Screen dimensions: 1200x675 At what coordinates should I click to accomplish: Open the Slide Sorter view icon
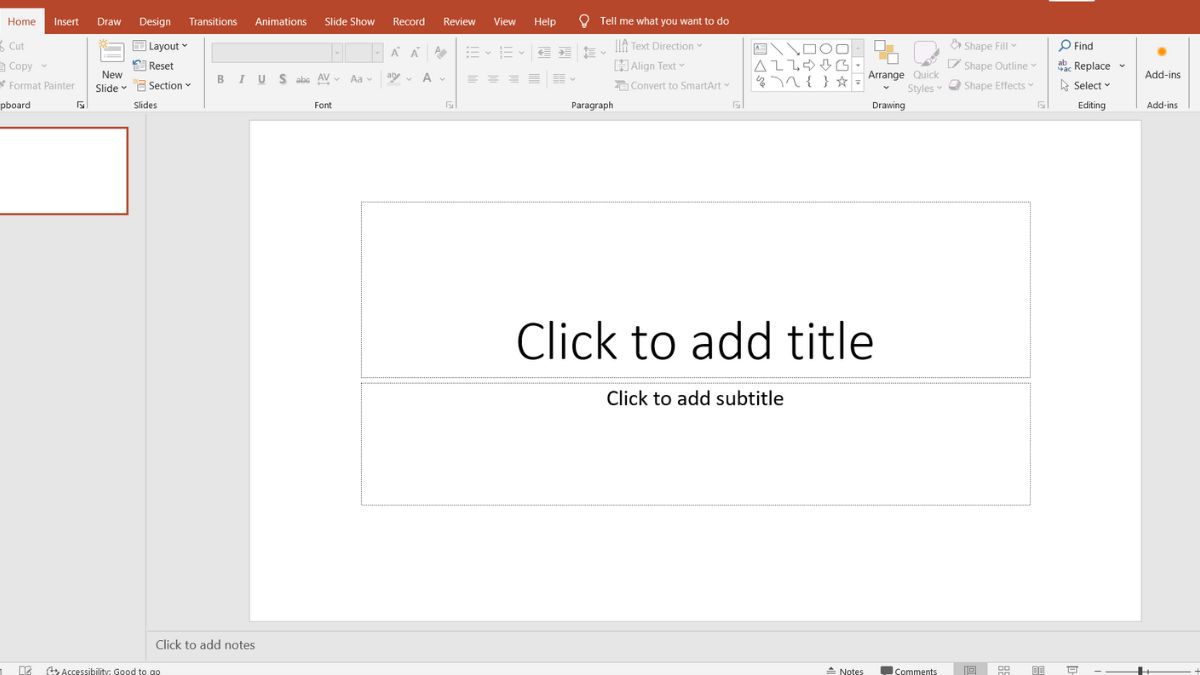[1004, 670]
